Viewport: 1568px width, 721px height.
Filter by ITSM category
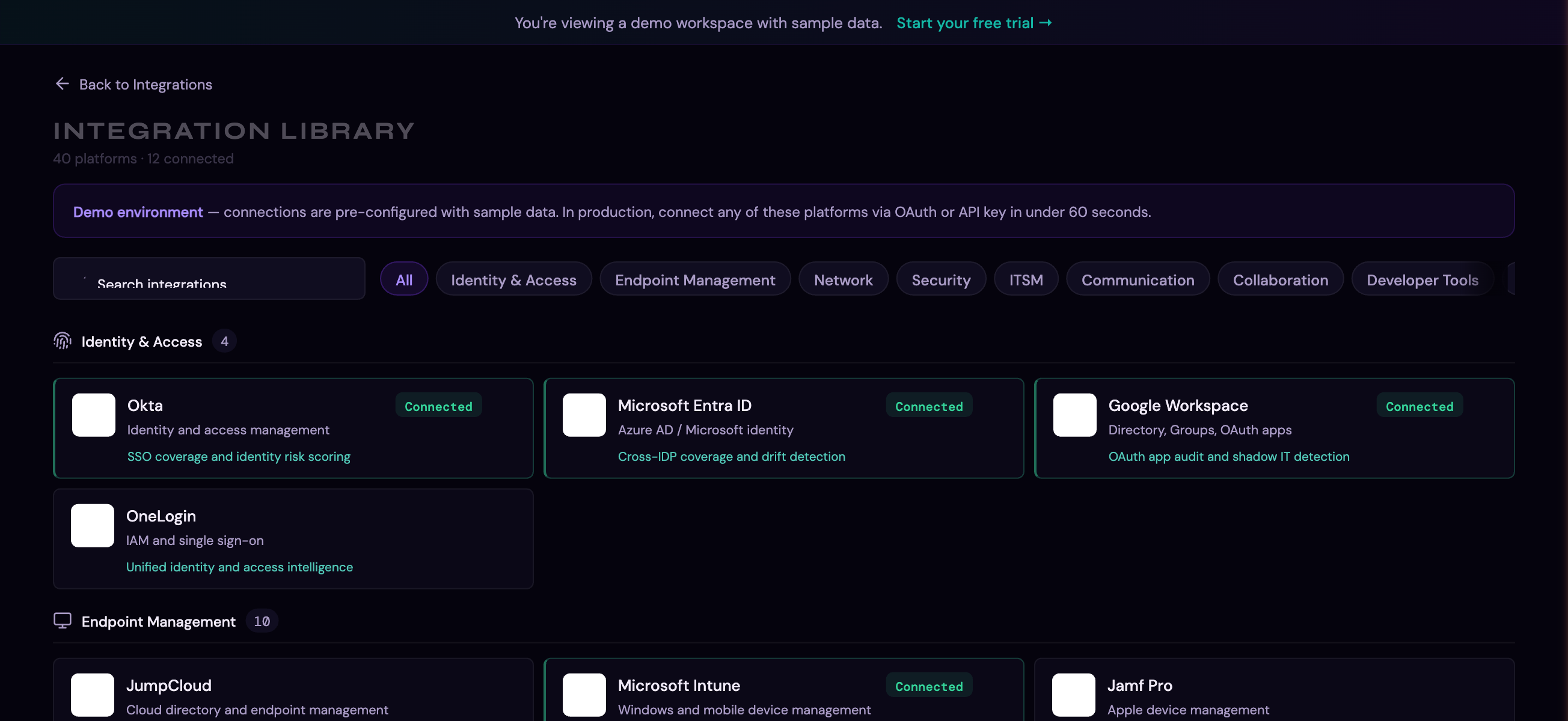[1026, 279]
